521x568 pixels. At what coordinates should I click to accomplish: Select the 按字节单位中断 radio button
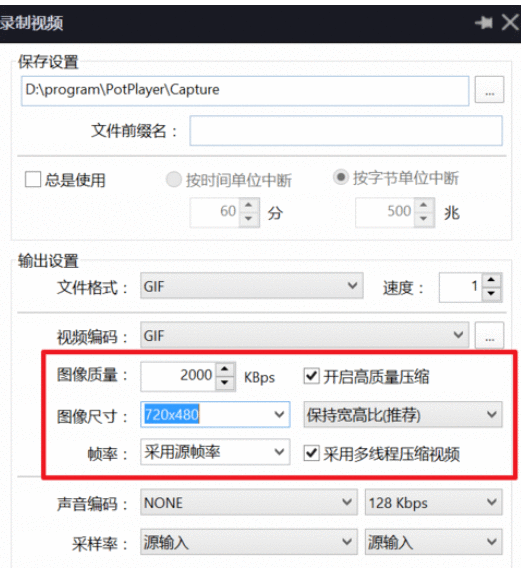click(341, 177)
